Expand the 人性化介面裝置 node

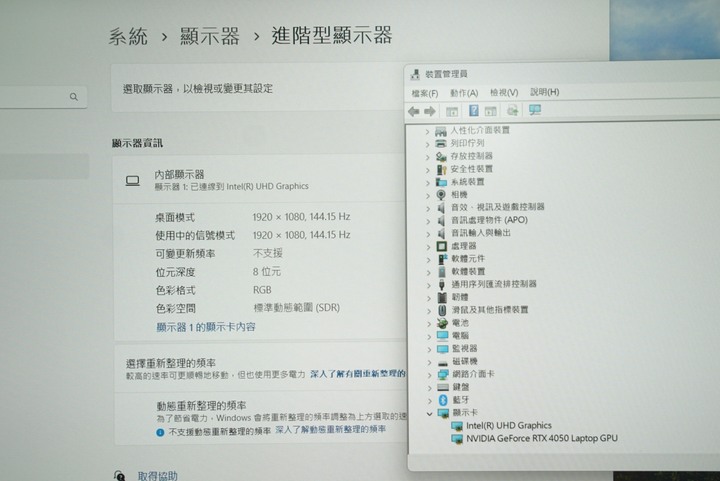click(428, 132)
